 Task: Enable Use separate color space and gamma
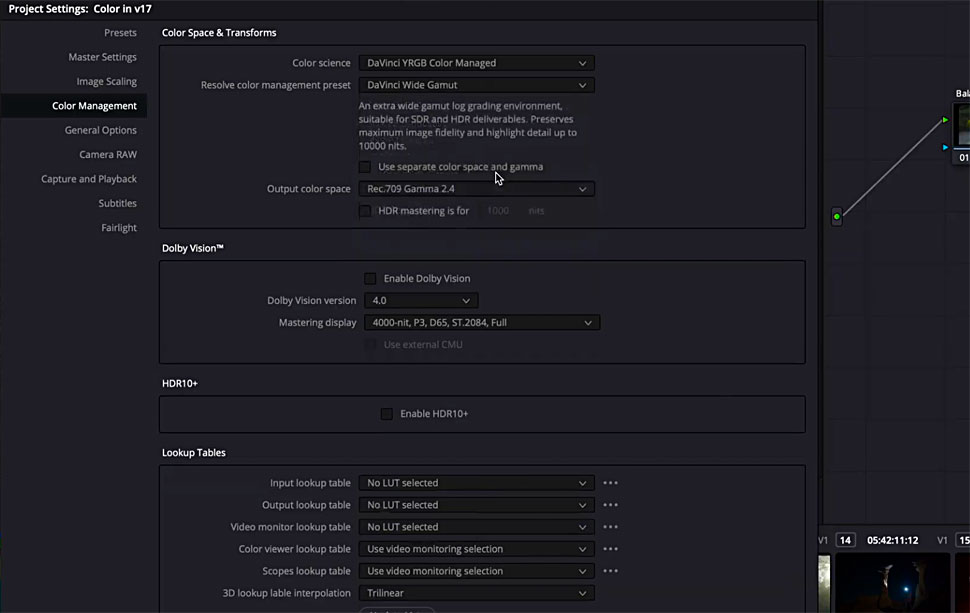coord(365,167)
